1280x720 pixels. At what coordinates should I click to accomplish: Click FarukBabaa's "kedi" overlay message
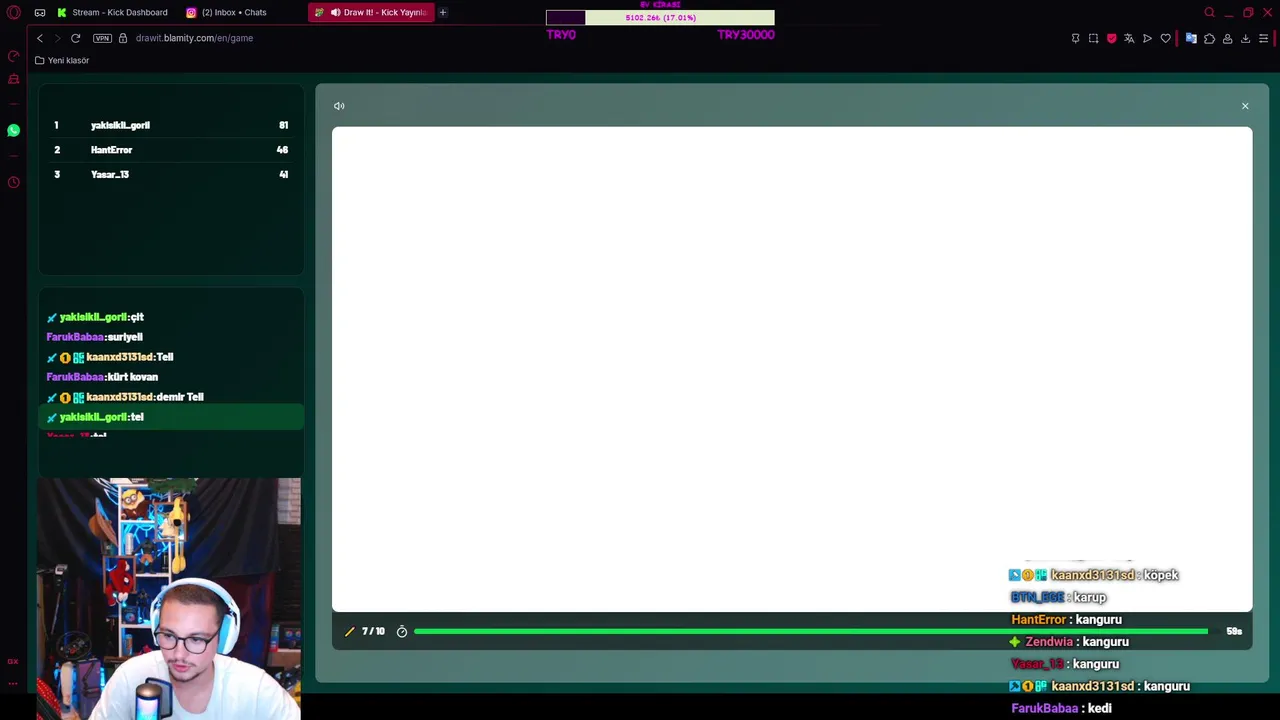[1061, 708]
